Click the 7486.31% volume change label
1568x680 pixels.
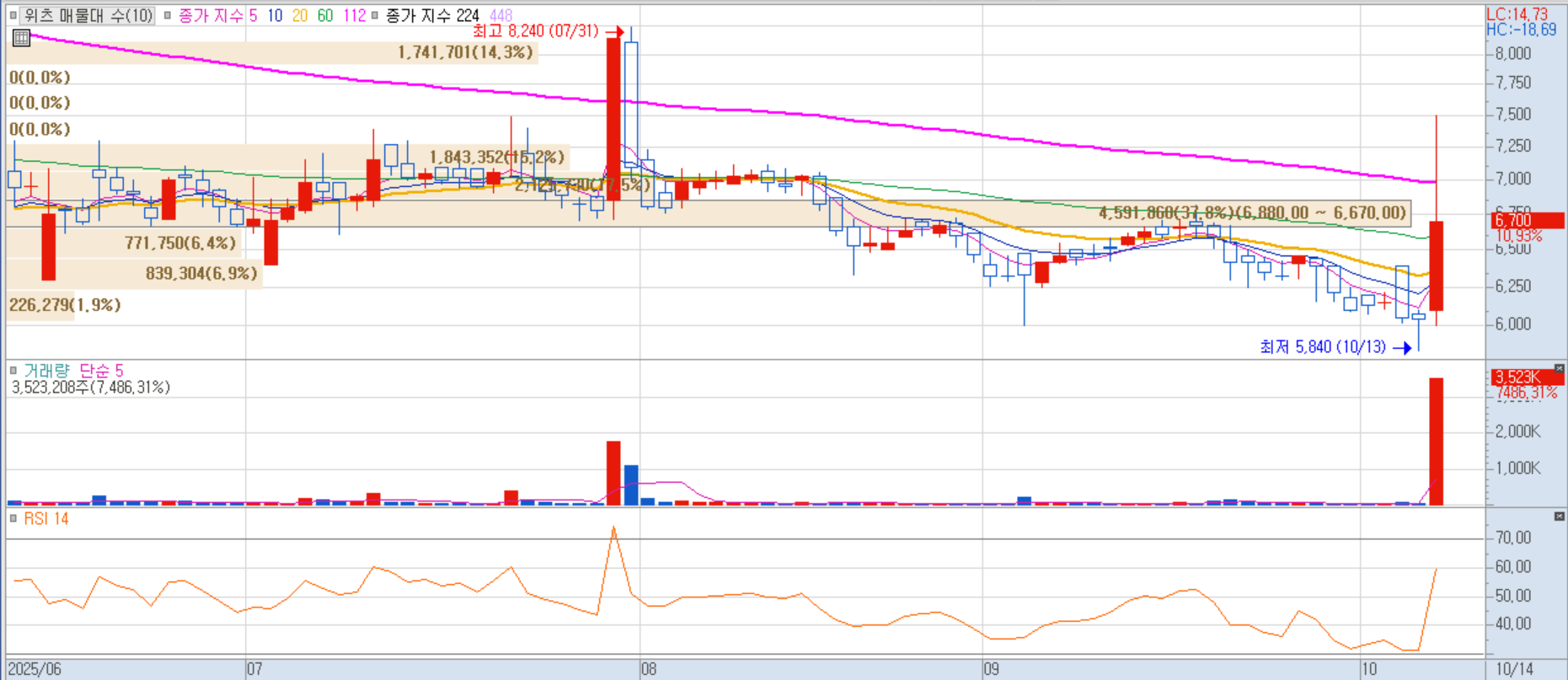pyautogui.click(x=1527, y=393)
